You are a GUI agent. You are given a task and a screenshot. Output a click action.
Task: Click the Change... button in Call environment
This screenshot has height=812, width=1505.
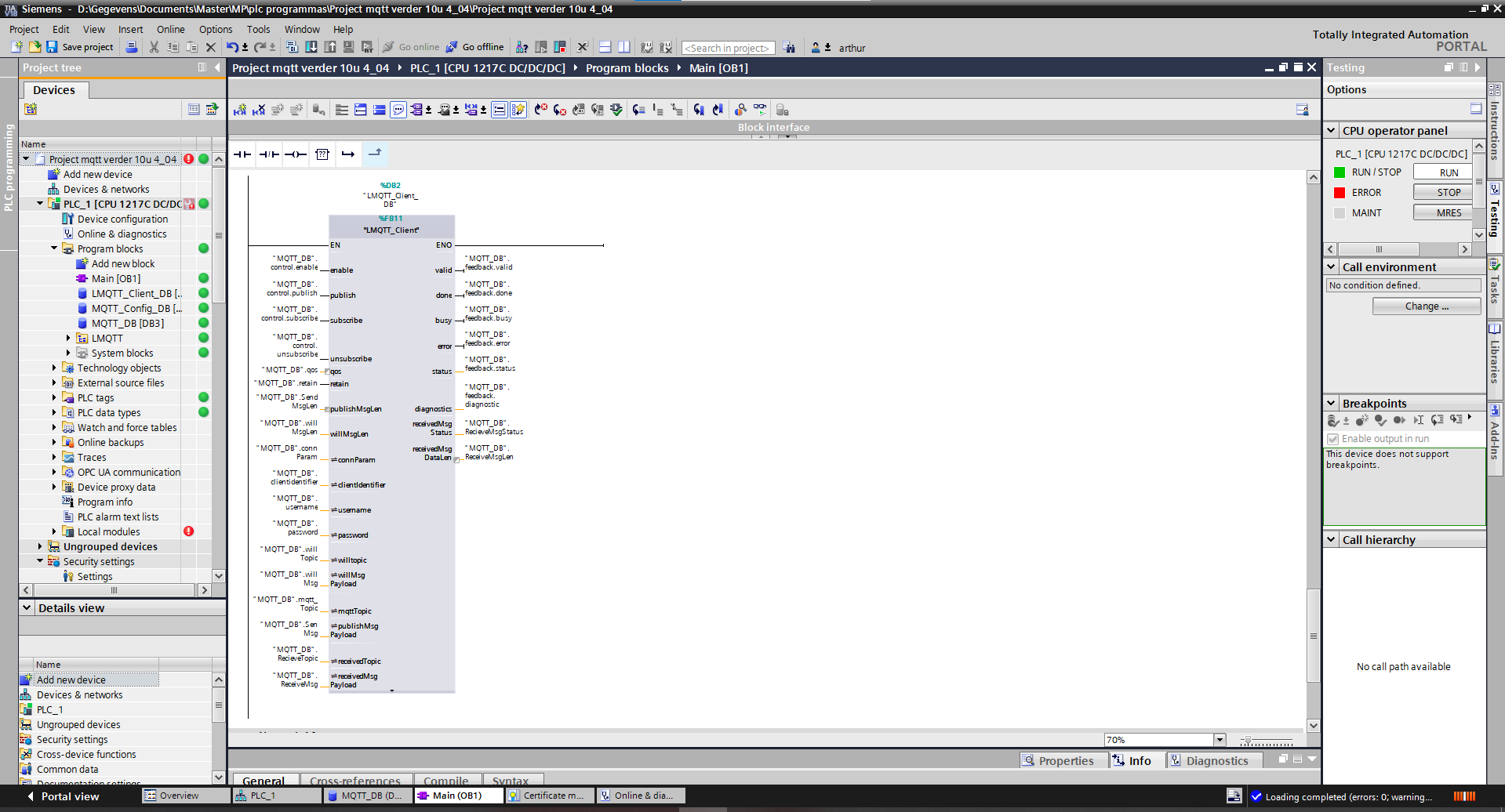pyautogui.click(x=1426, y=306)
